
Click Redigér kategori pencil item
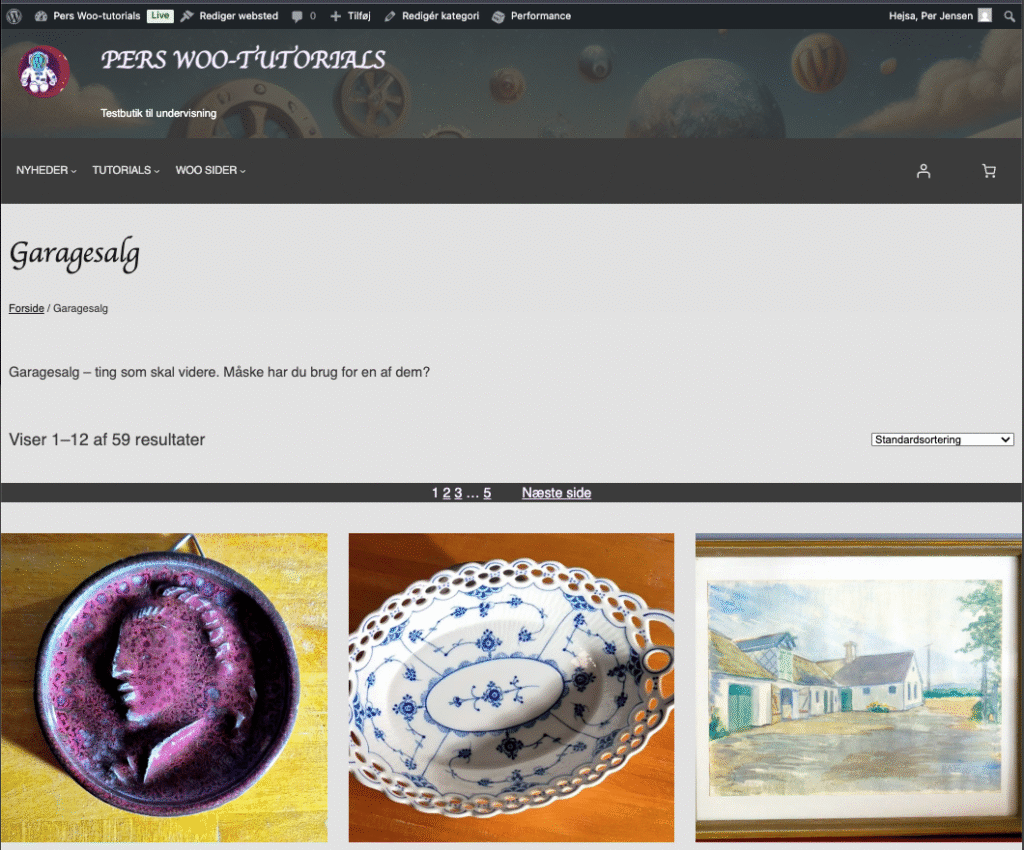point(432,16)
